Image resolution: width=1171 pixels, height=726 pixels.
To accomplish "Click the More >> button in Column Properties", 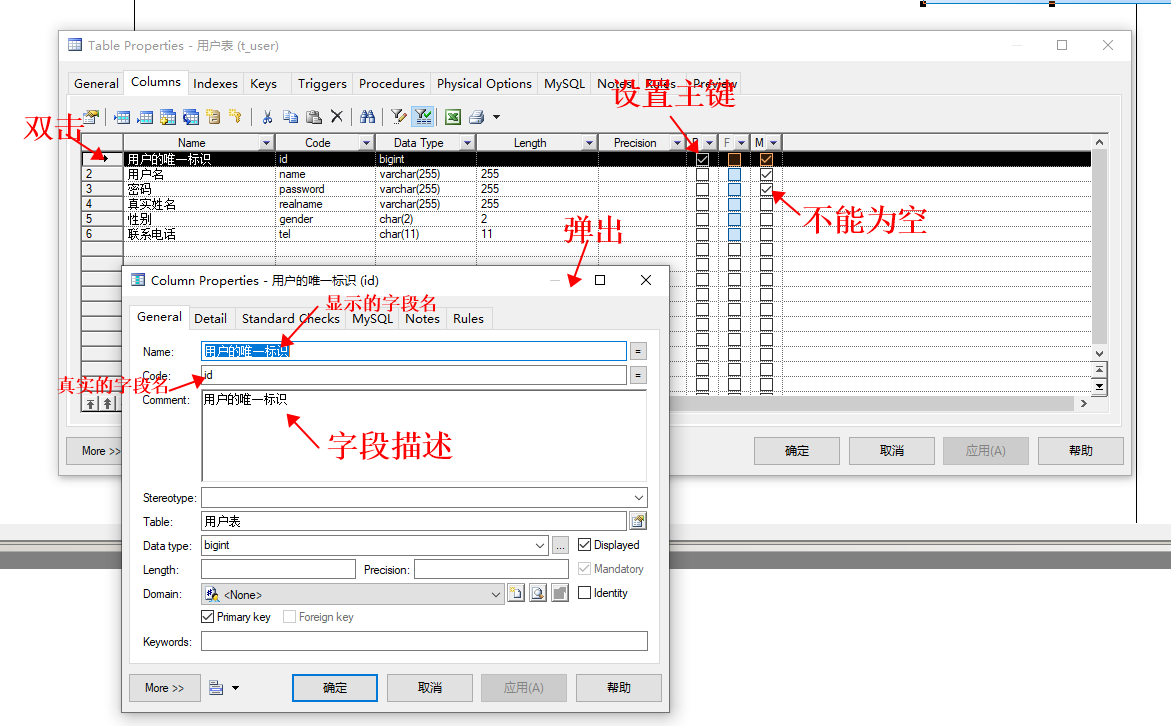I will [x=164, y=688].
